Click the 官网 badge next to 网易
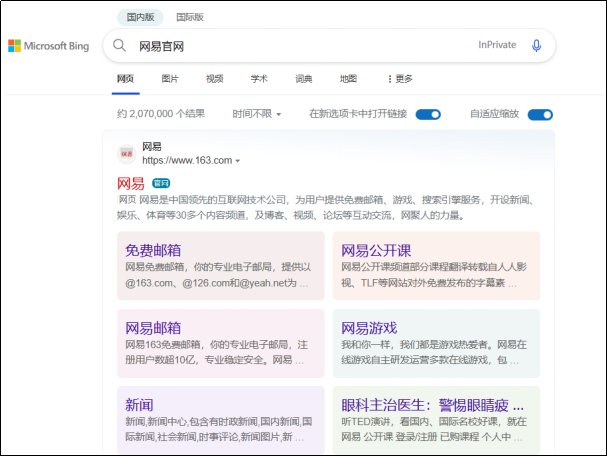Screen dimensions: 607x456 [161, 183]
